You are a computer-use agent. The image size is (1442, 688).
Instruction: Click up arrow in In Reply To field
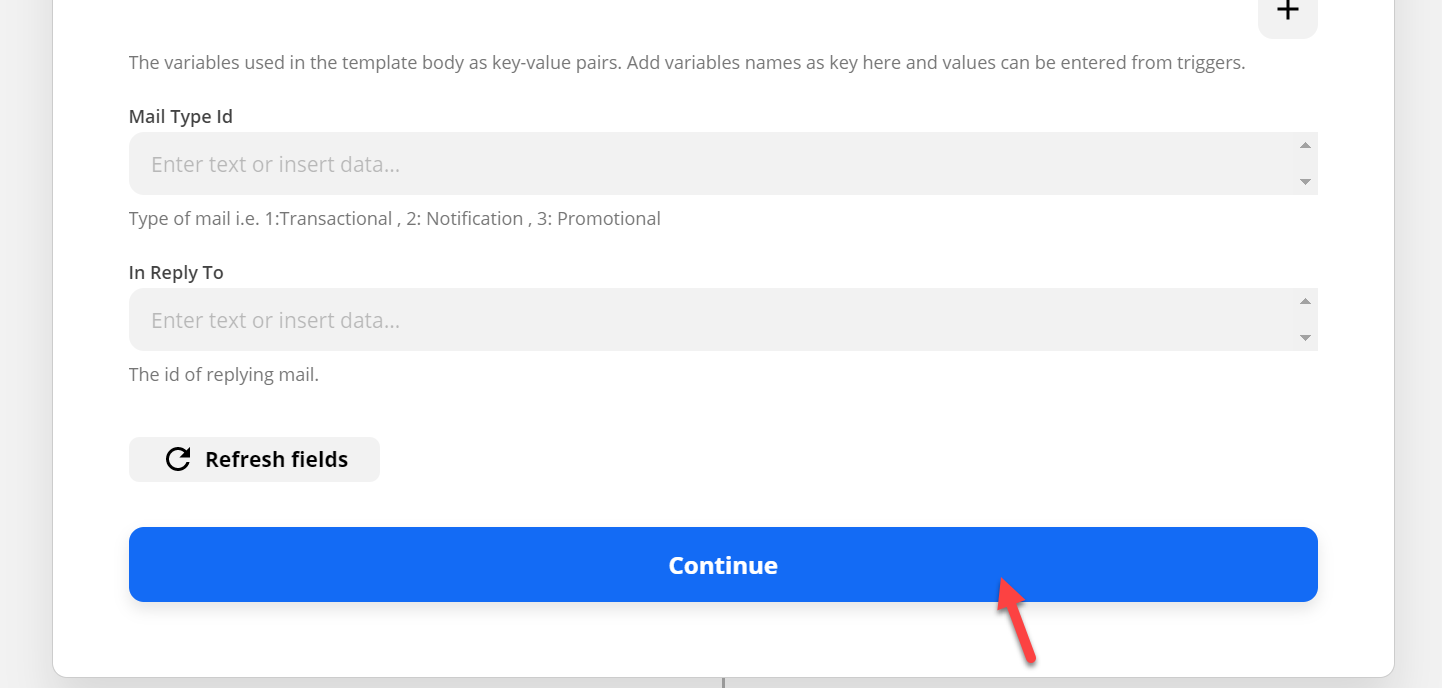pos(1305,301)
